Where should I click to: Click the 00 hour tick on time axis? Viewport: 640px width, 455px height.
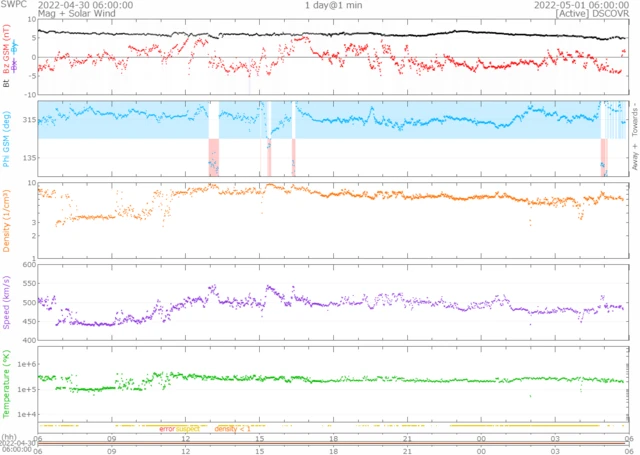481,438
